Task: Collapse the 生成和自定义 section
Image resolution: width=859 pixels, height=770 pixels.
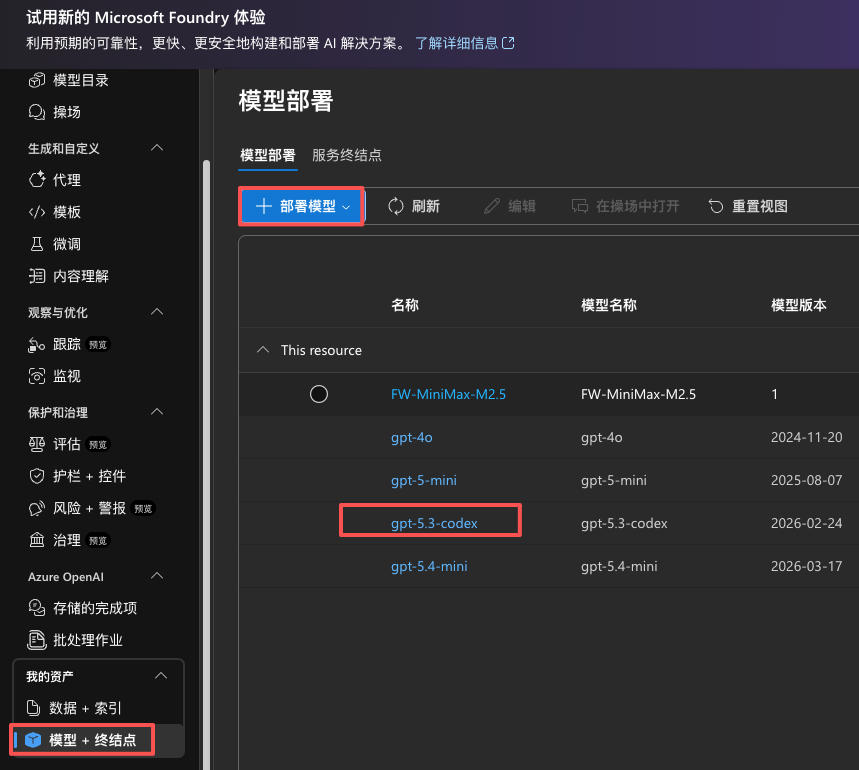Action: click(157, 147)
